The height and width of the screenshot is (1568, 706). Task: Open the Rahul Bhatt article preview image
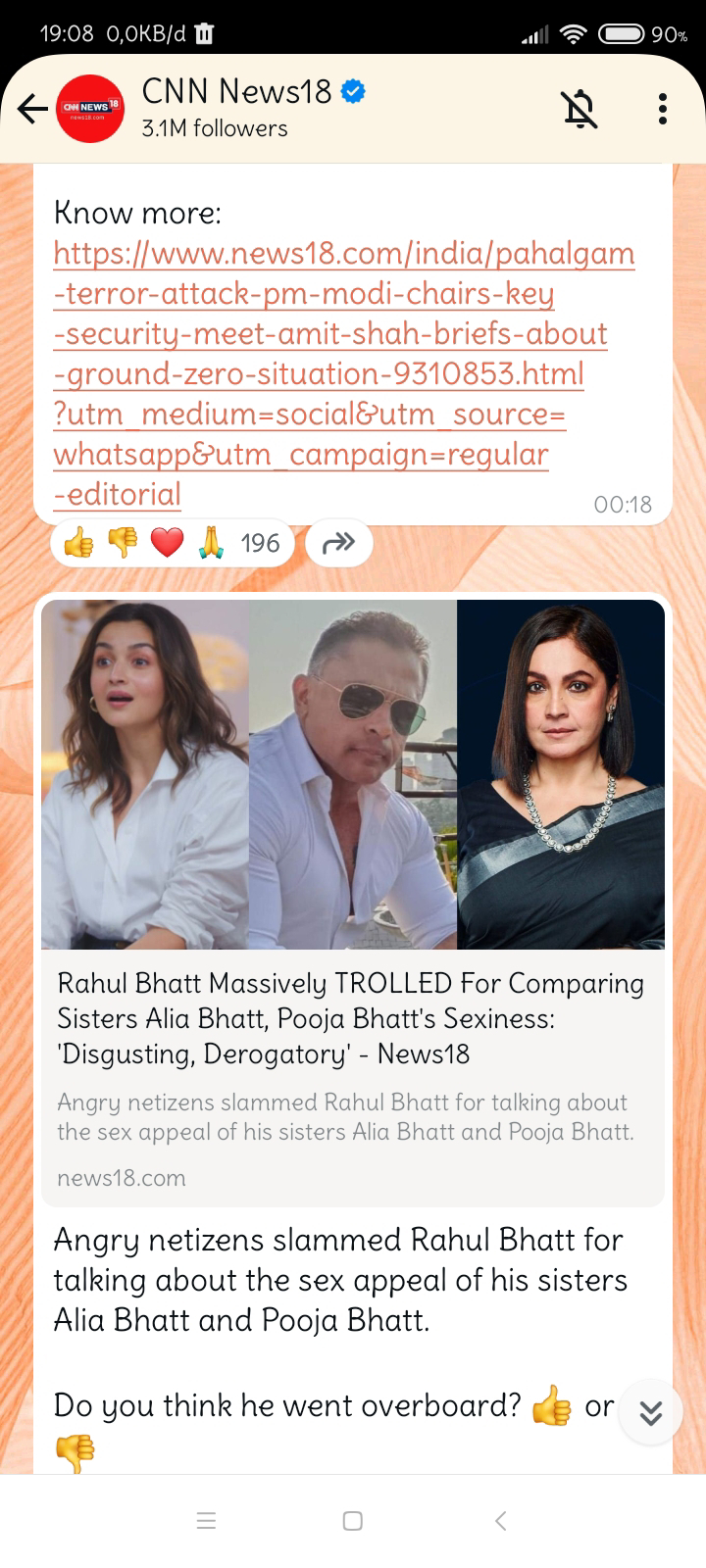click(x=353, y=774)
